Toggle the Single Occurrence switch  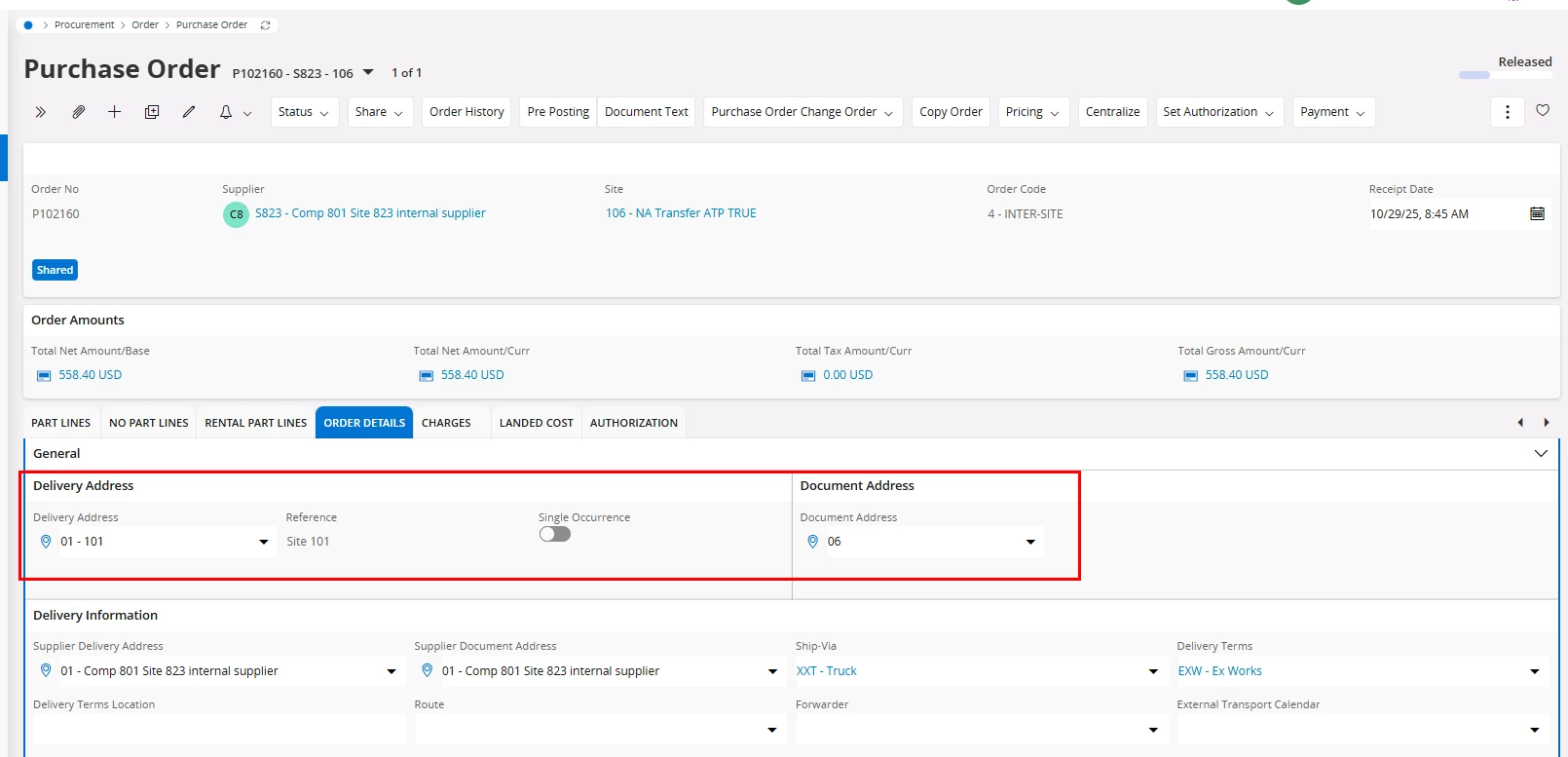(x=555, y=534)
